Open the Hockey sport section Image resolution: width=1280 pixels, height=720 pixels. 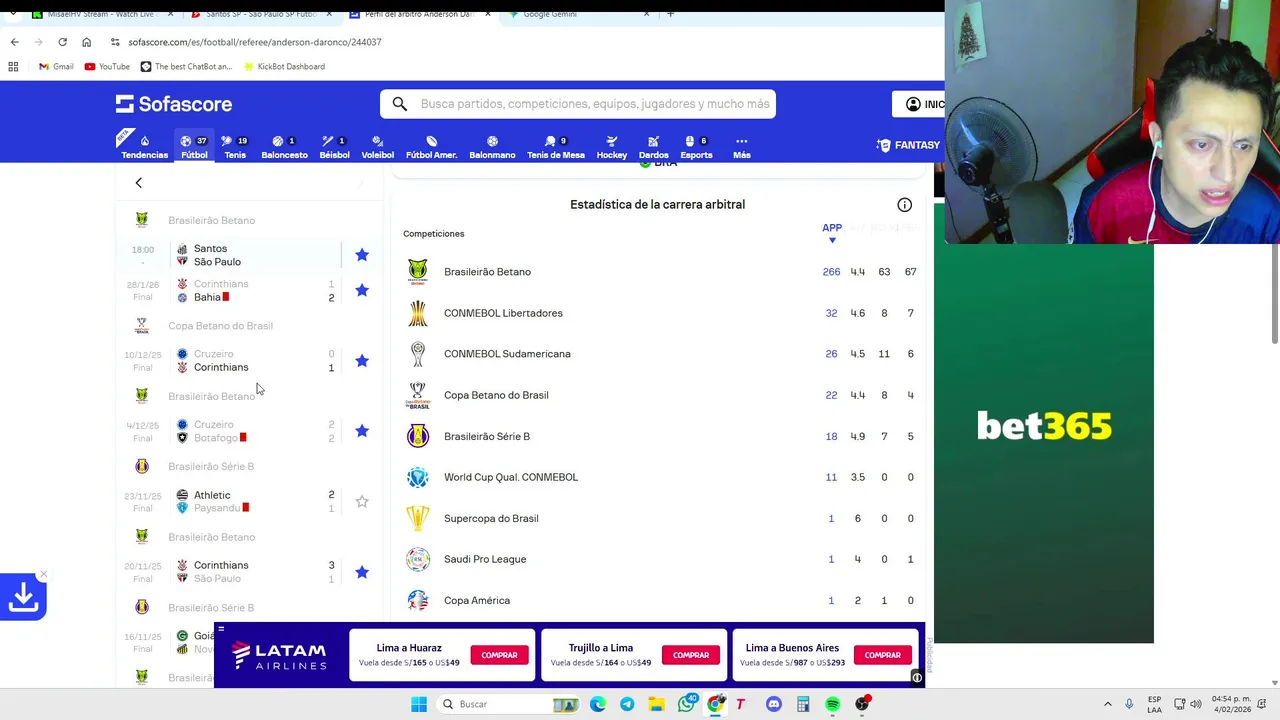point(611,146)
